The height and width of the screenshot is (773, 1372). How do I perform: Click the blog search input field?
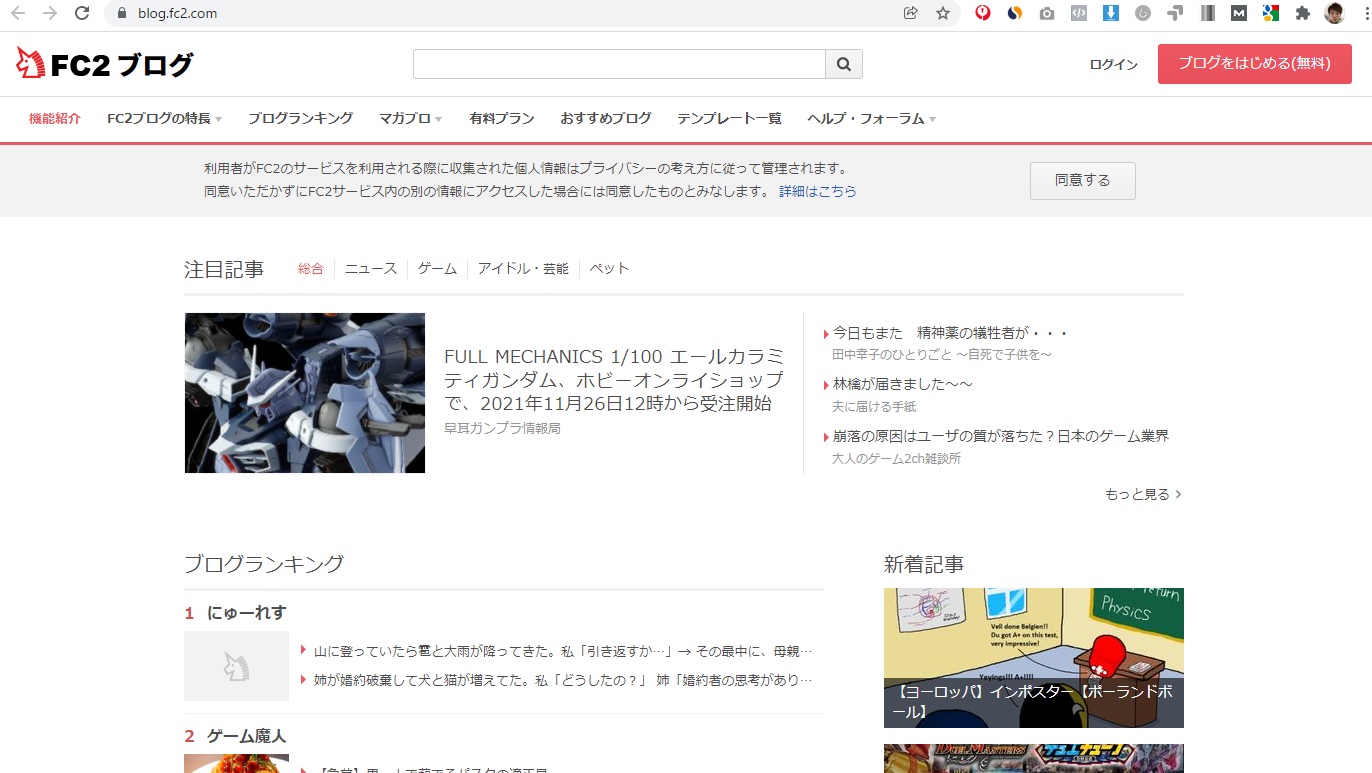(619, 64)
